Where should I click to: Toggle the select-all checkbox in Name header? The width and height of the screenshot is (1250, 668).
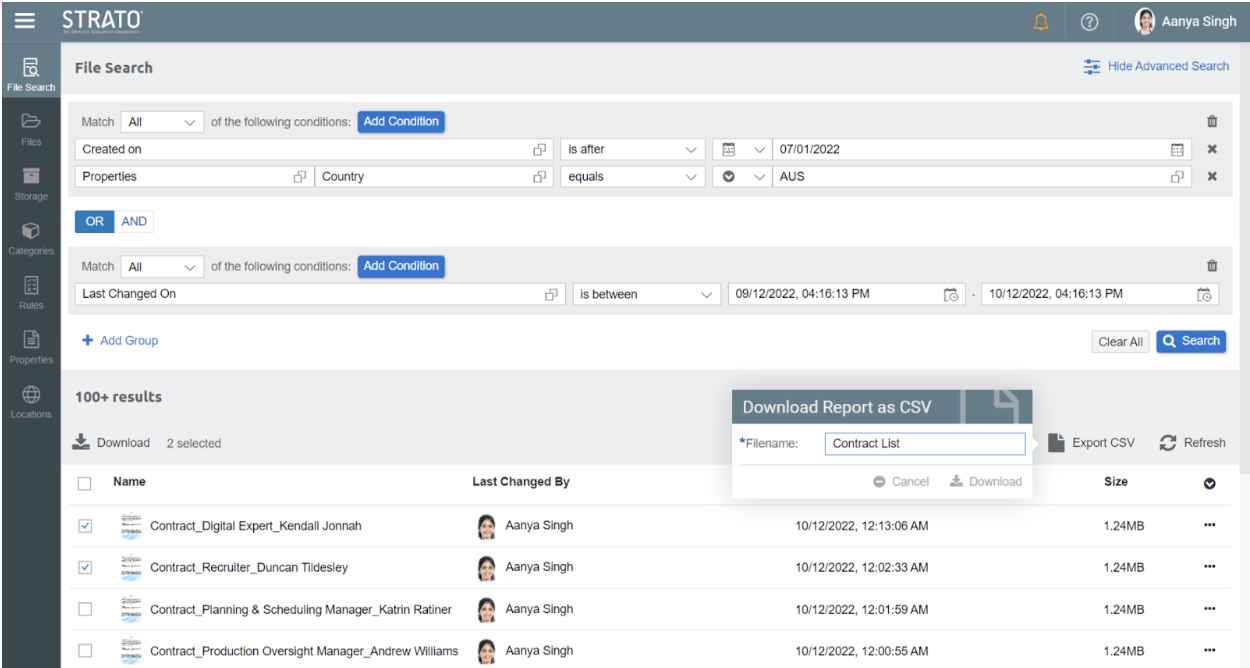tap(85, 483)
